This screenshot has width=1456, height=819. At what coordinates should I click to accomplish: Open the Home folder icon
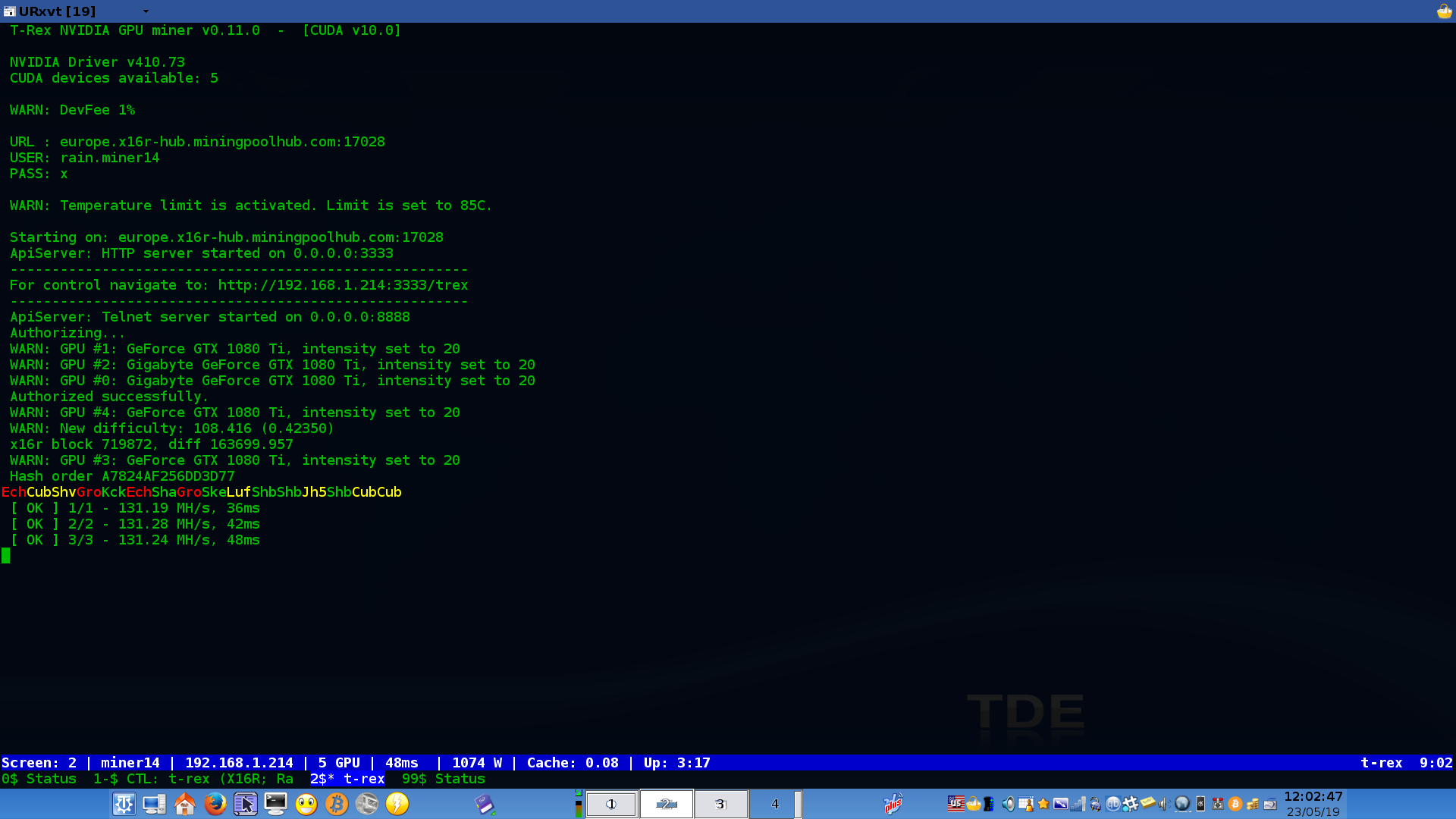(x=184, y=804)
